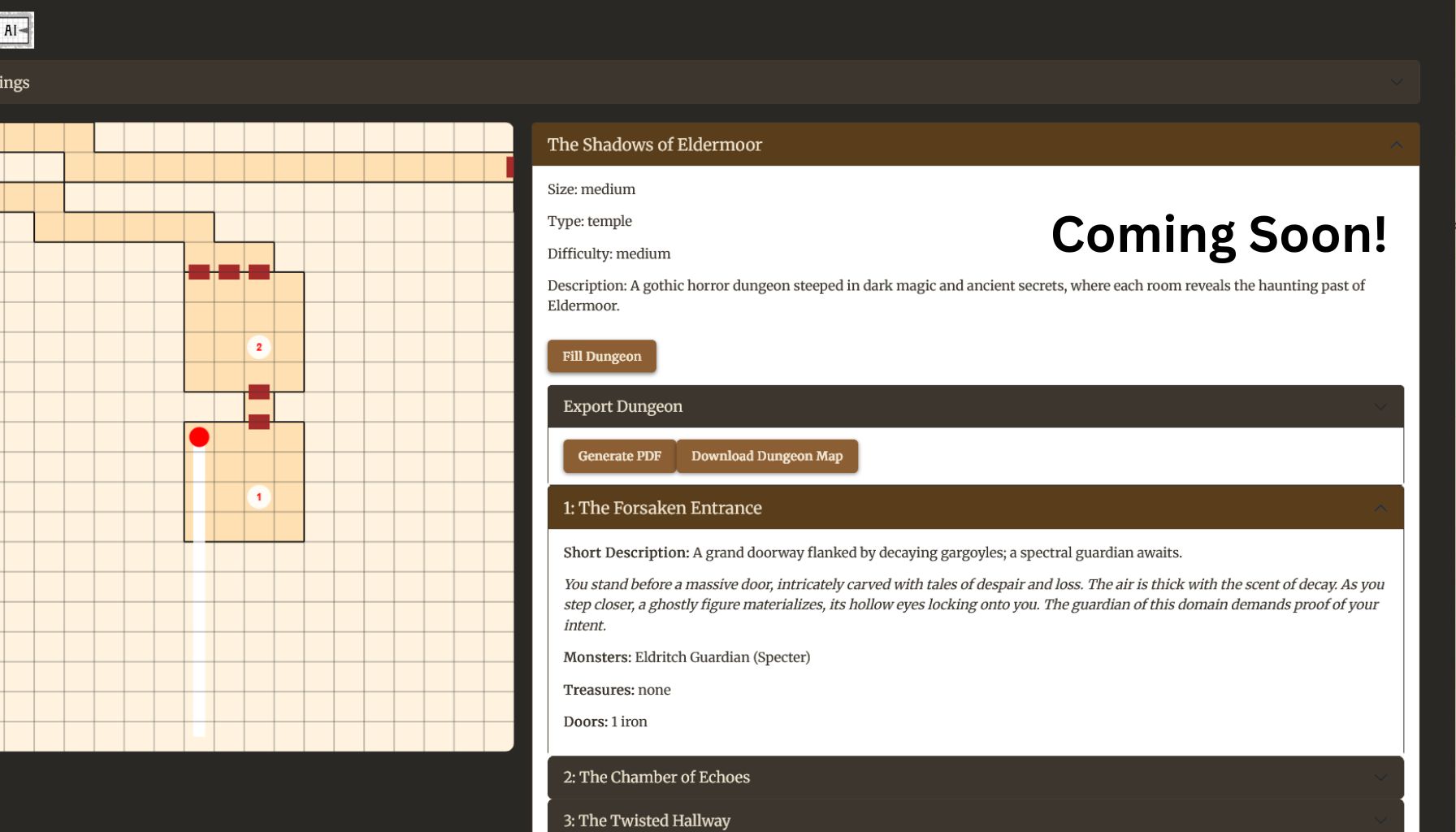Click Generate PDF
1456x832 pixels.
pyautogui.click(x=619, y=456)
